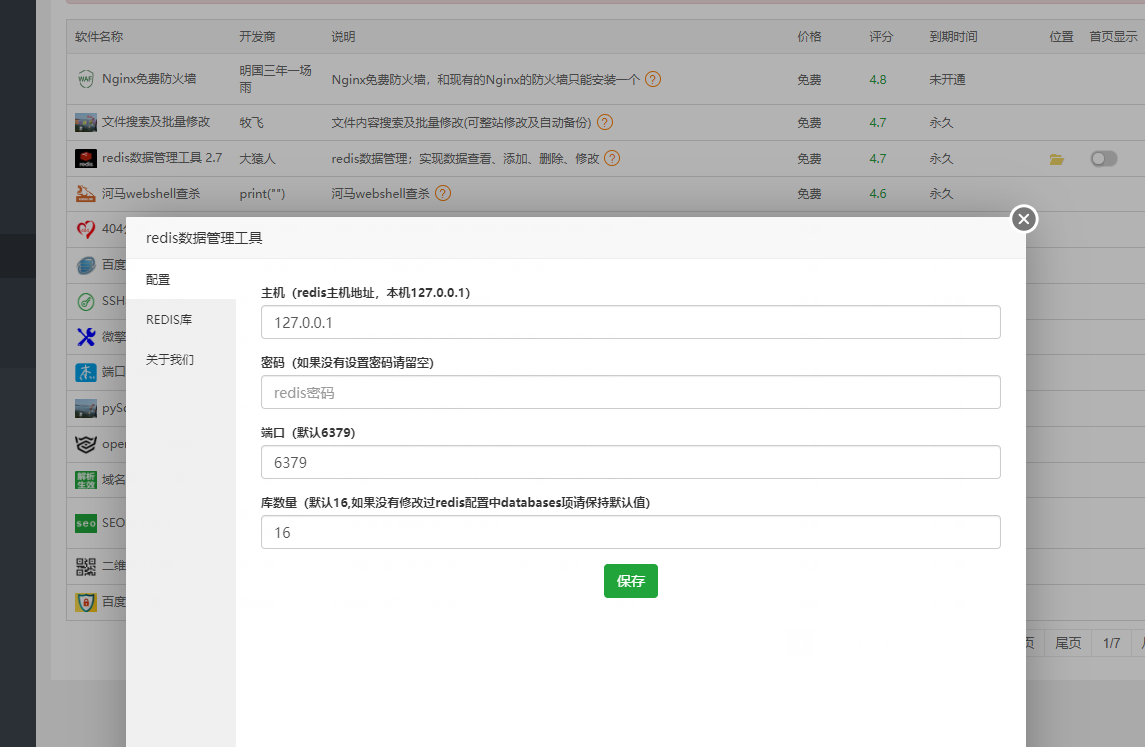Click the SSH plugin green icon
This screenshot has height=747, width=1145.
click(x=87, y=300)
